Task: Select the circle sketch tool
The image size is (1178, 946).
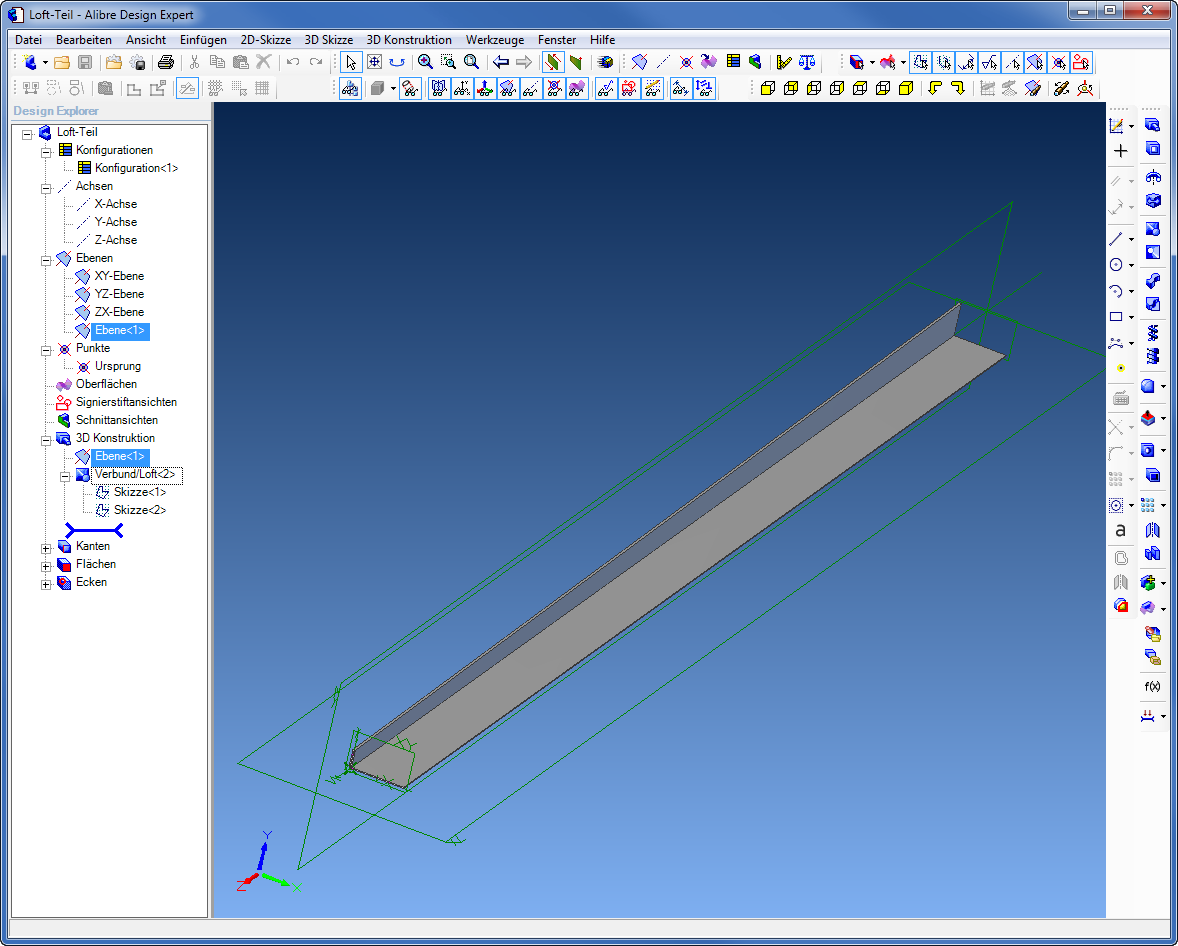Action: (x=1116, y=264)
